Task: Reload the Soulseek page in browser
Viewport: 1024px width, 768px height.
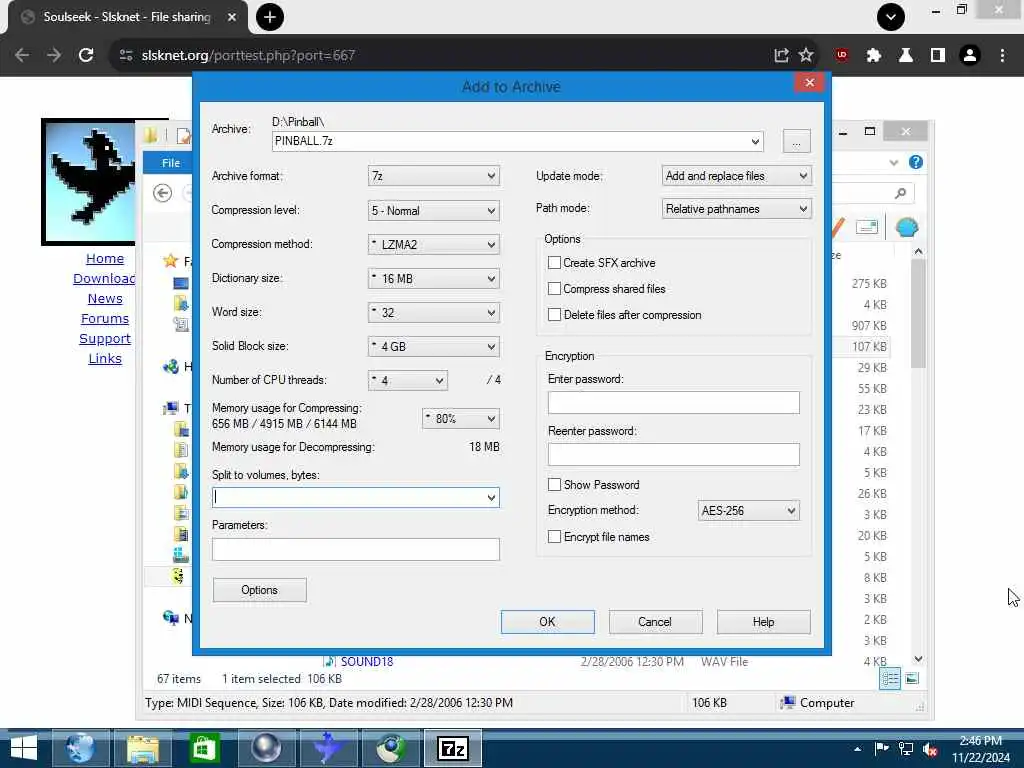Action: [86, 56]
